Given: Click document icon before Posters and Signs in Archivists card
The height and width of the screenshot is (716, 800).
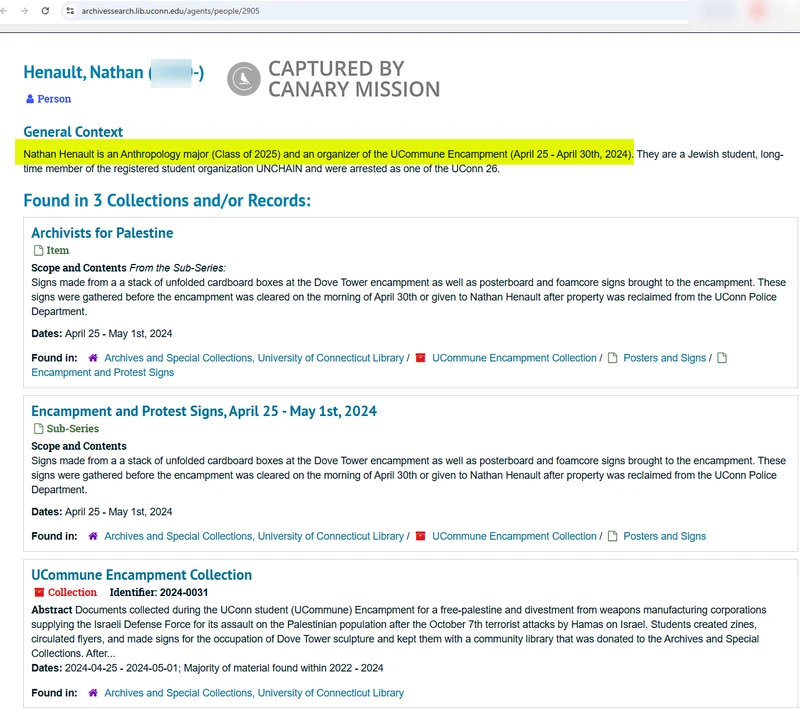Looking at the screenshot, I should click(x=613, y=358).
